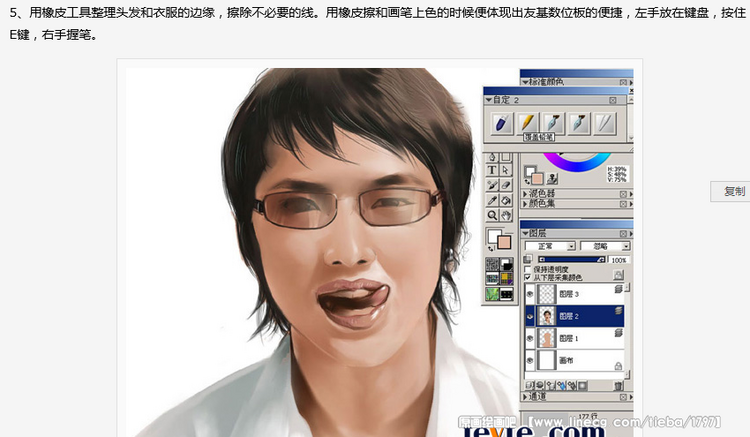The image size is (750, 437).
Task: Click the layer opacity slider bar
Action: point(572,260)
